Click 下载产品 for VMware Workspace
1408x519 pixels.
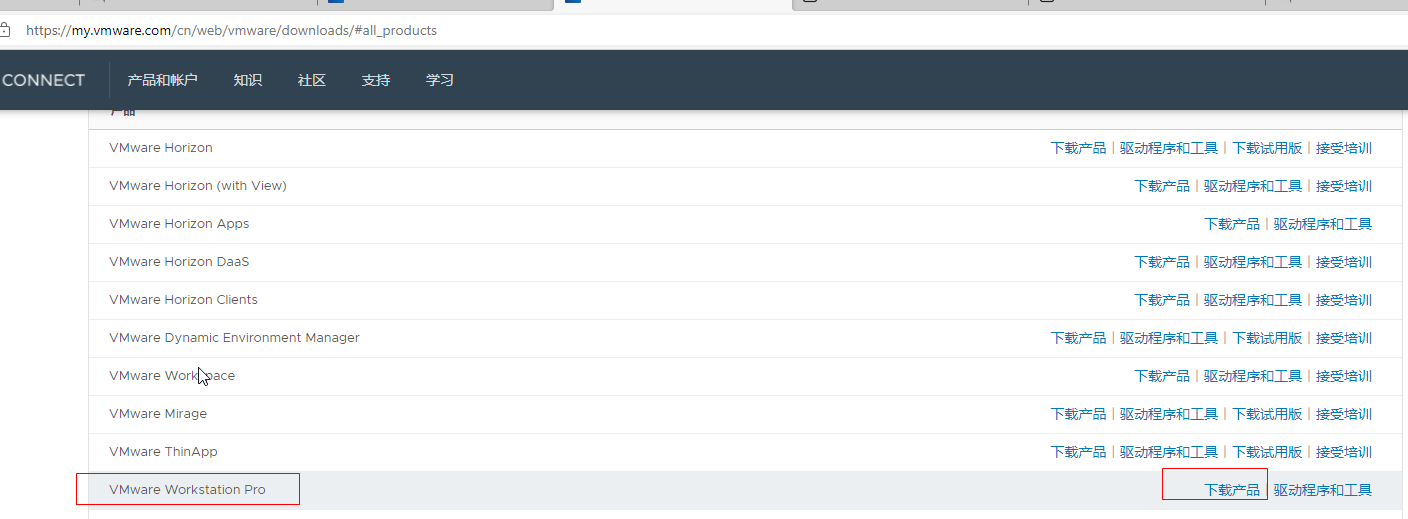pos(1162,376)
